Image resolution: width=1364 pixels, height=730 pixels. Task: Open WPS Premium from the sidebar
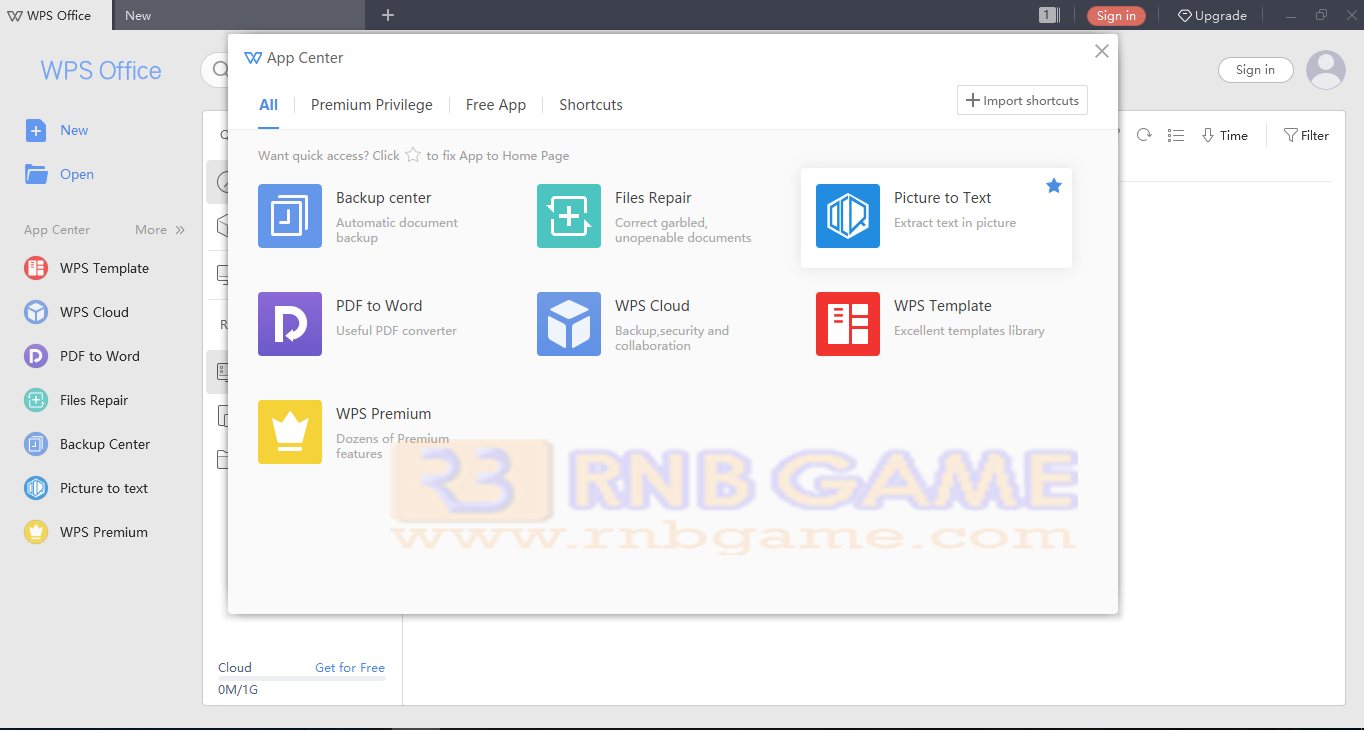pos(87,532)
